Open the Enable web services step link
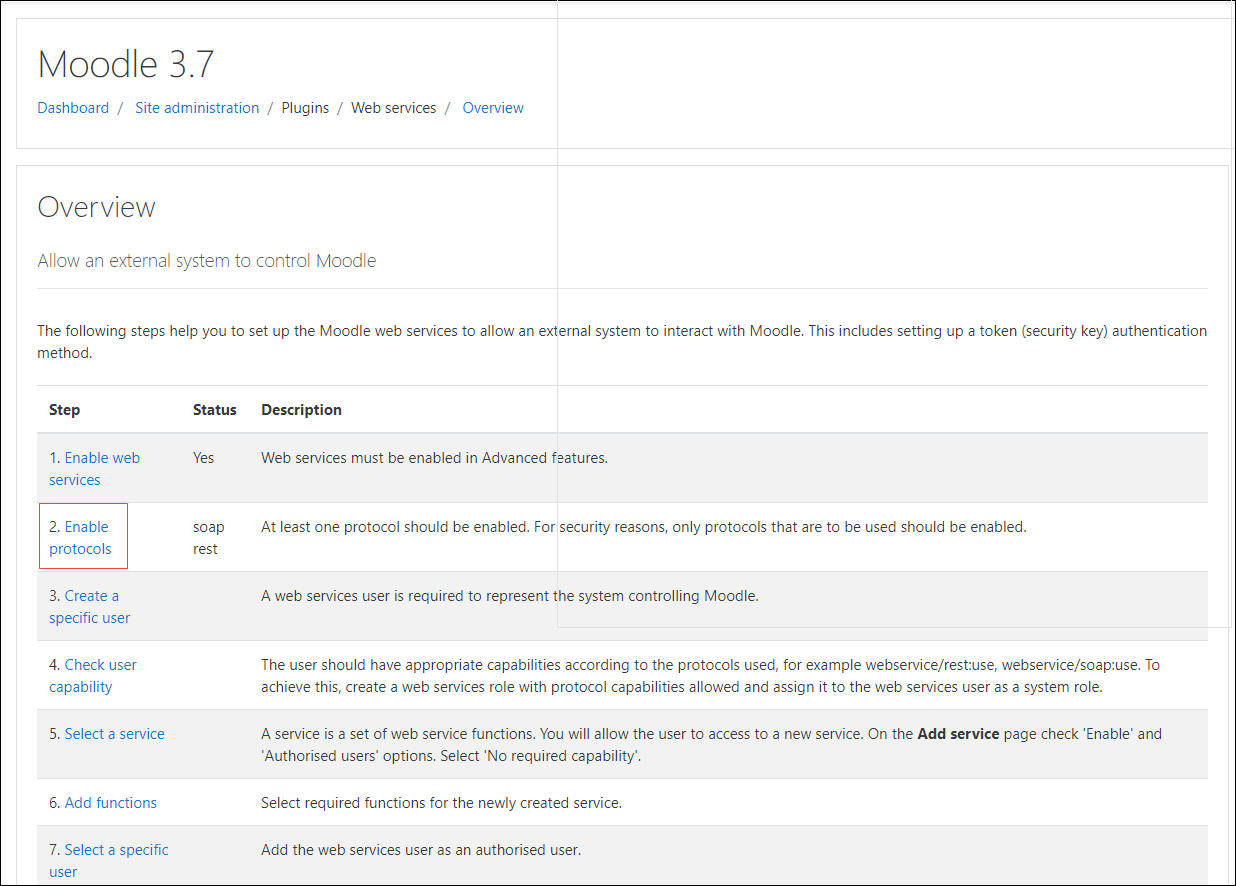Image resolution: width=1236 pixels, height=886 pixels. (95, 469)
